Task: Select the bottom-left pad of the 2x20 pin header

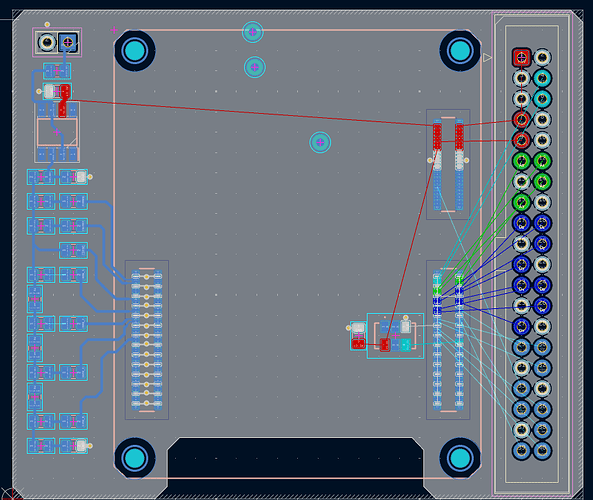Action: coord(522,450)
